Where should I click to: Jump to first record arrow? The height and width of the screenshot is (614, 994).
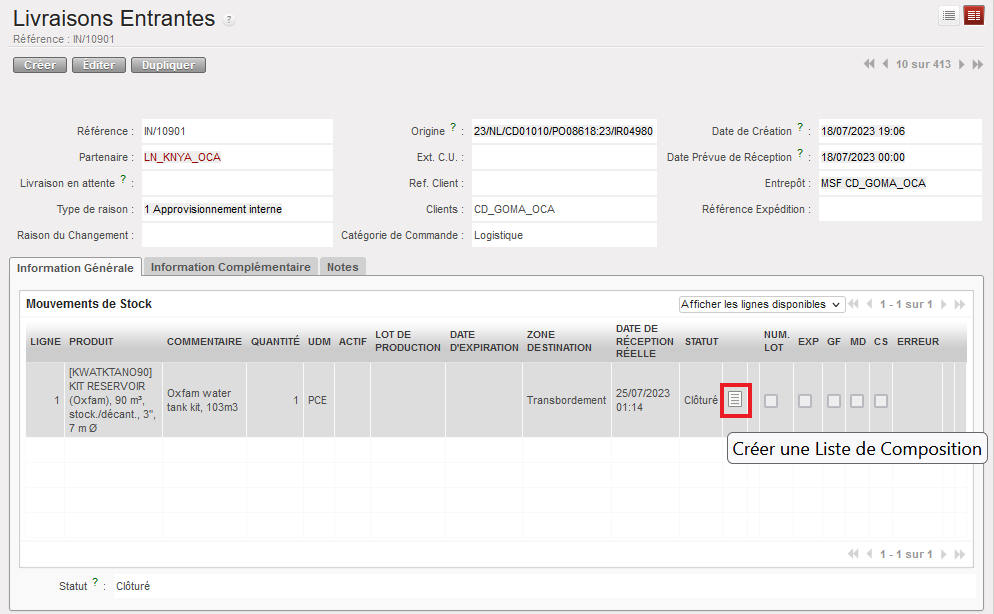pyautogui.click(x=869, y=64)
